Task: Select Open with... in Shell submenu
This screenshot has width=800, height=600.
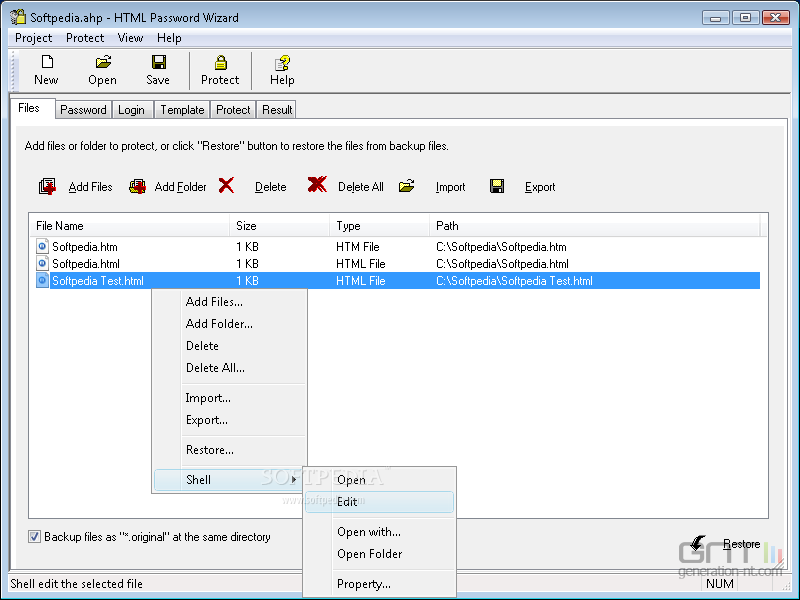Action: click(x=379, y=532)
